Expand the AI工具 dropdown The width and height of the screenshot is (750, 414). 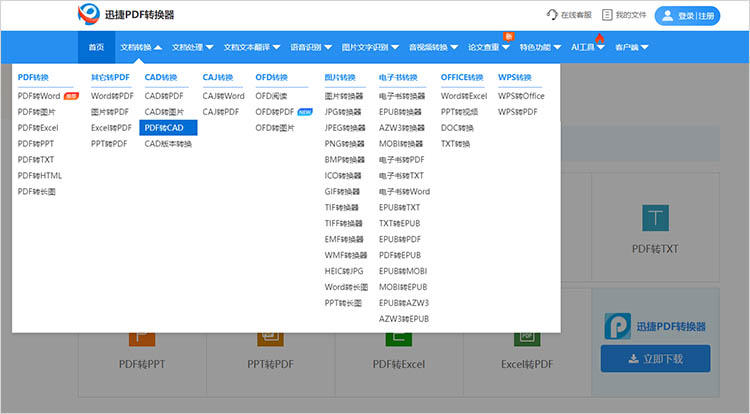[x=588, y=47]
